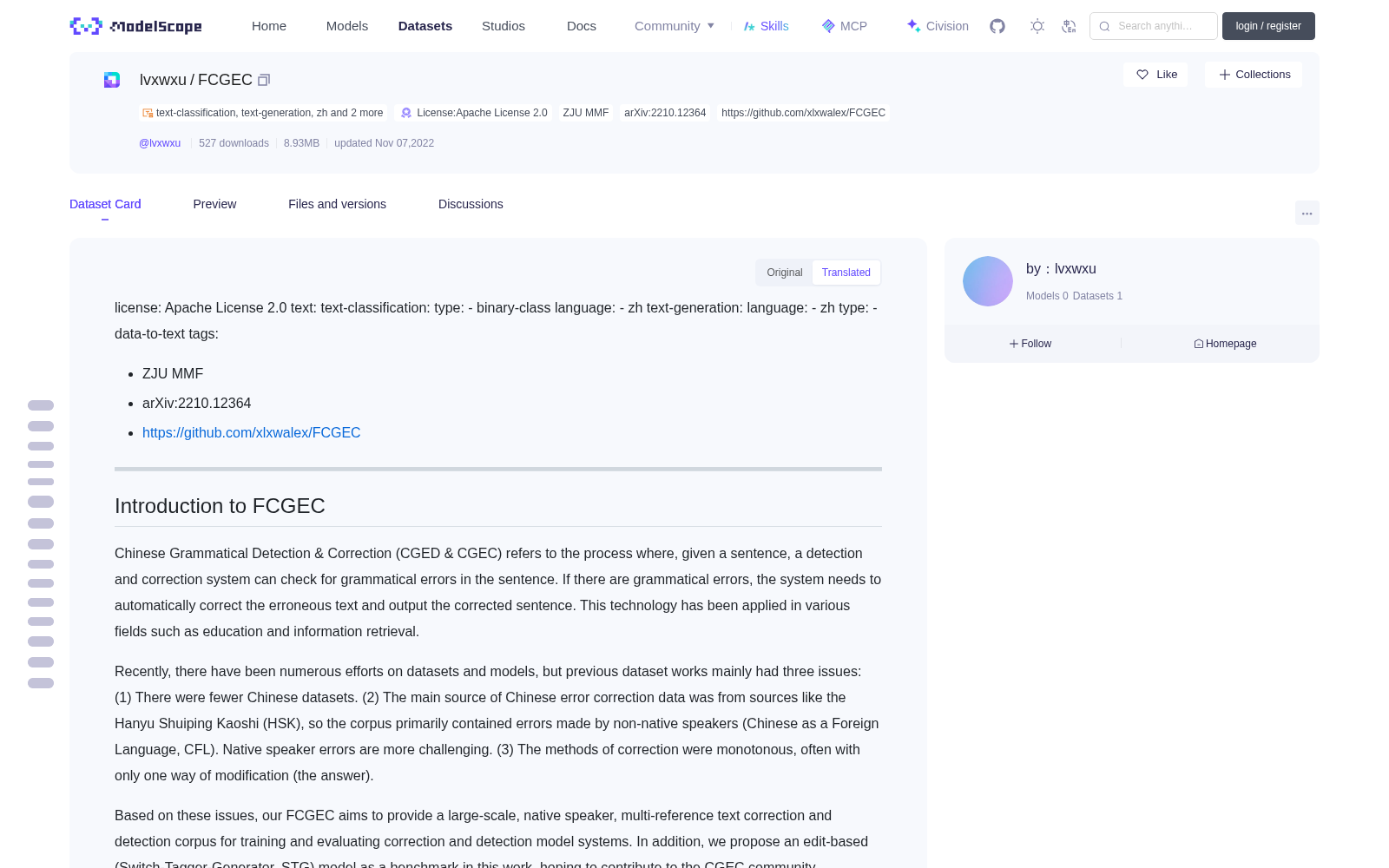Screen dimensions: 1389x868
Task: Switch card view to Original
Action: 785,273
